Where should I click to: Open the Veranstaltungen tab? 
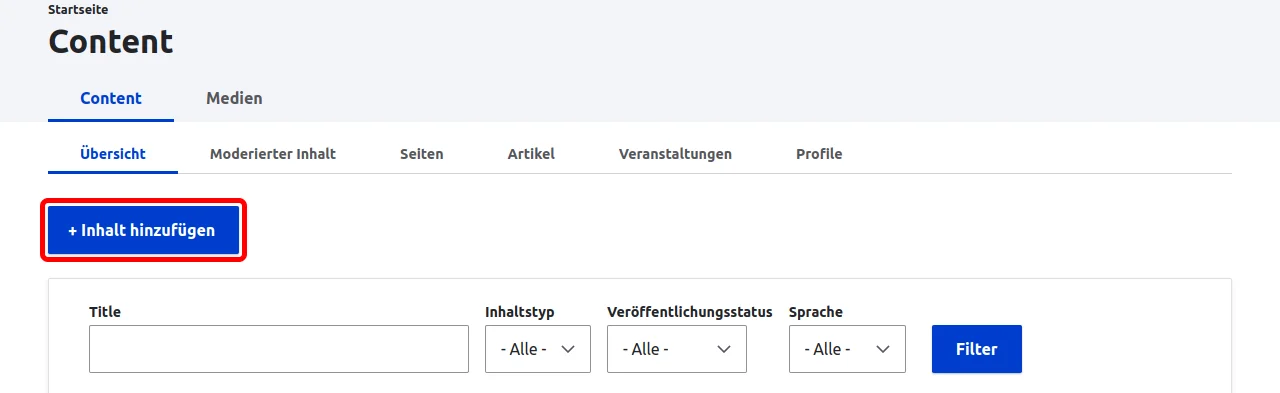pos(675,154)
